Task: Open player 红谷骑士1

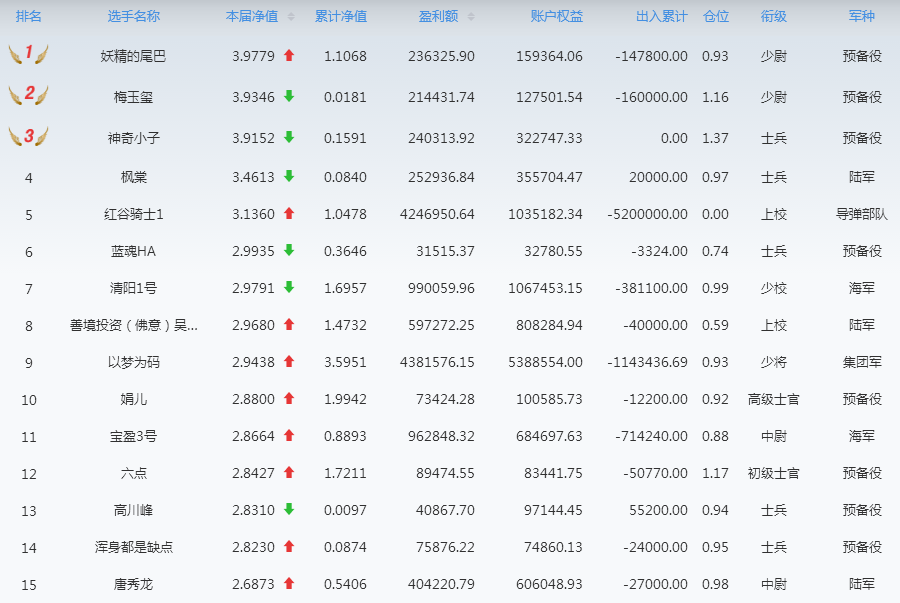Action: point(133,215)
